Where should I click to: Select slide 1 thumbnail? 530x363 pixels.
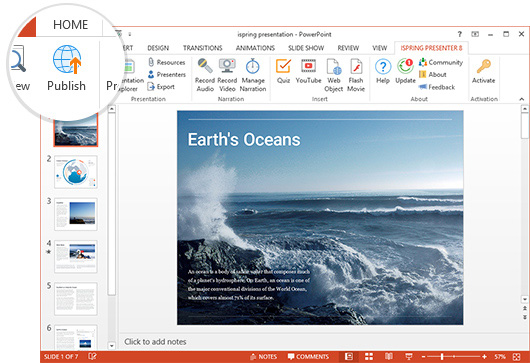pyautogui.click(x=76, y=130)
